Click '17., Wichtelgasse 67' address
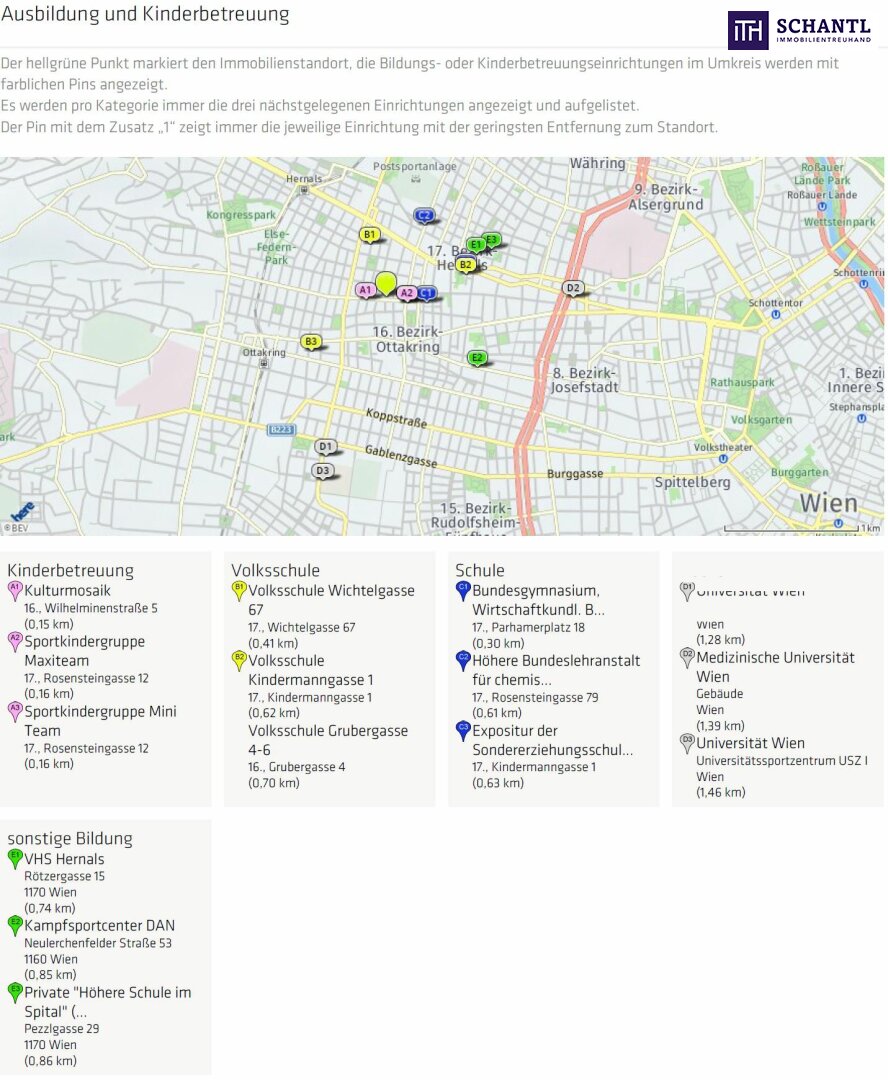The width and height of the screenshot is (888, 1080). pyautogui.click(x=302, y=627)
